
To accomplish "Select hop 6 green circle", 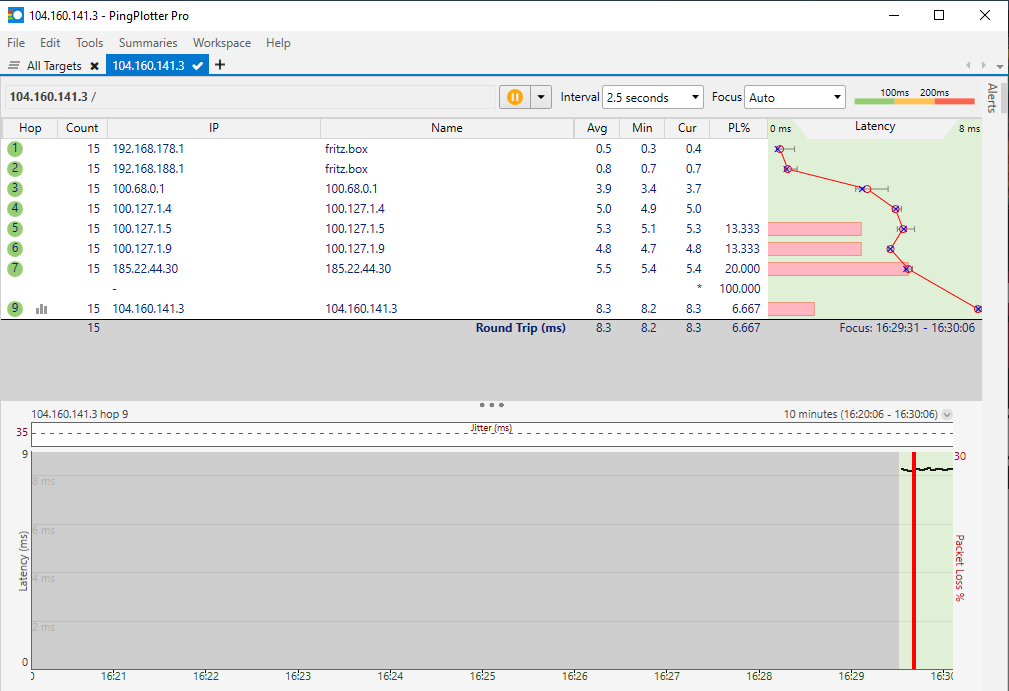I will pyautogui.click(x=15, y=248).
